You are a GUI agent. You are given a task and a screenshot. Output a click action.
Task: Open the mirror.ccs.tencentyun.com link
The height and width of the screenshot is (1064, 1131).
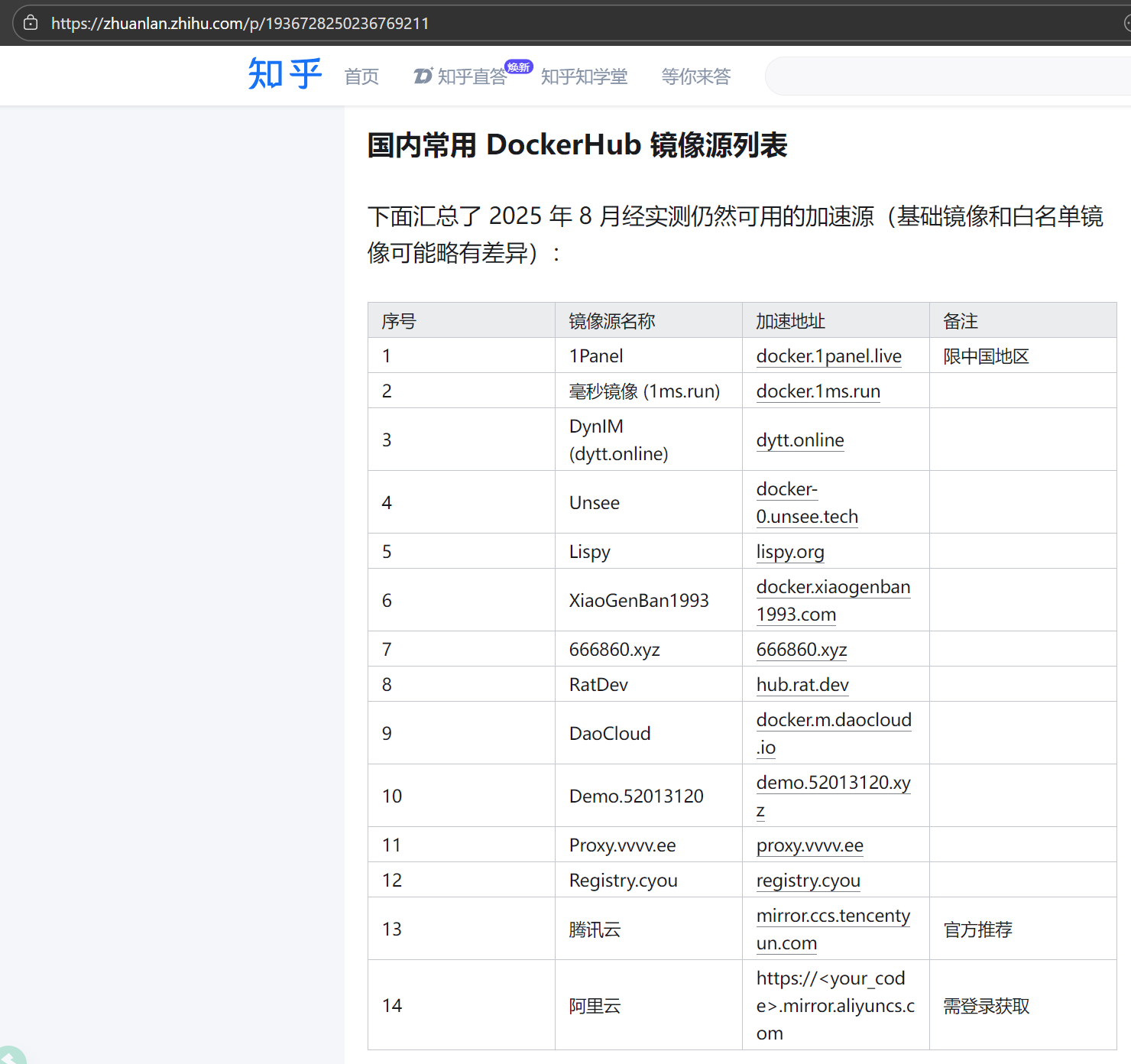click(x=833, y=929)
